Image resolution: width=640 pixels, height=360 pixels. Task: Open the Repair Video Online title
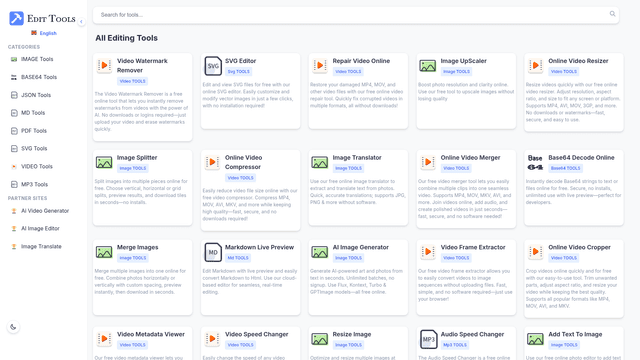point(361,61)
